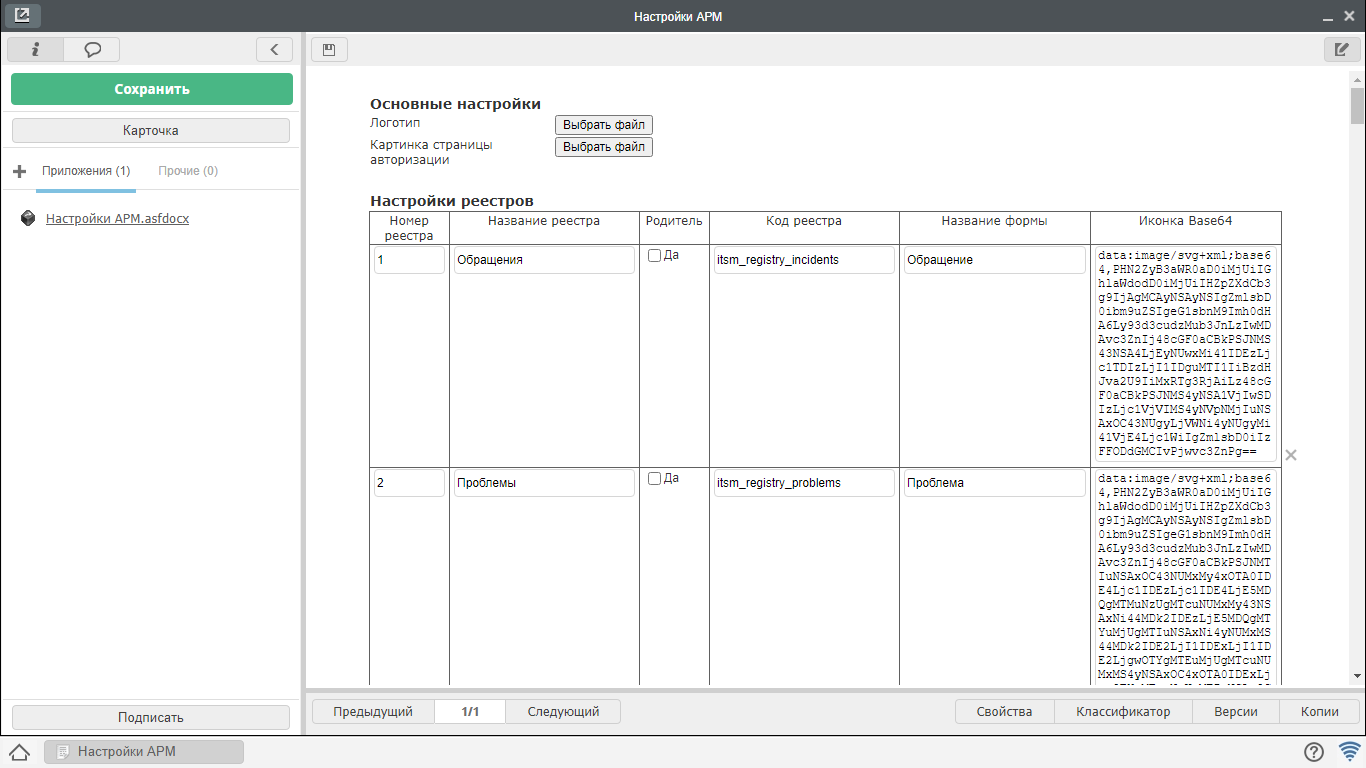Collapse the left panel with the arrow button

[274, 49]
